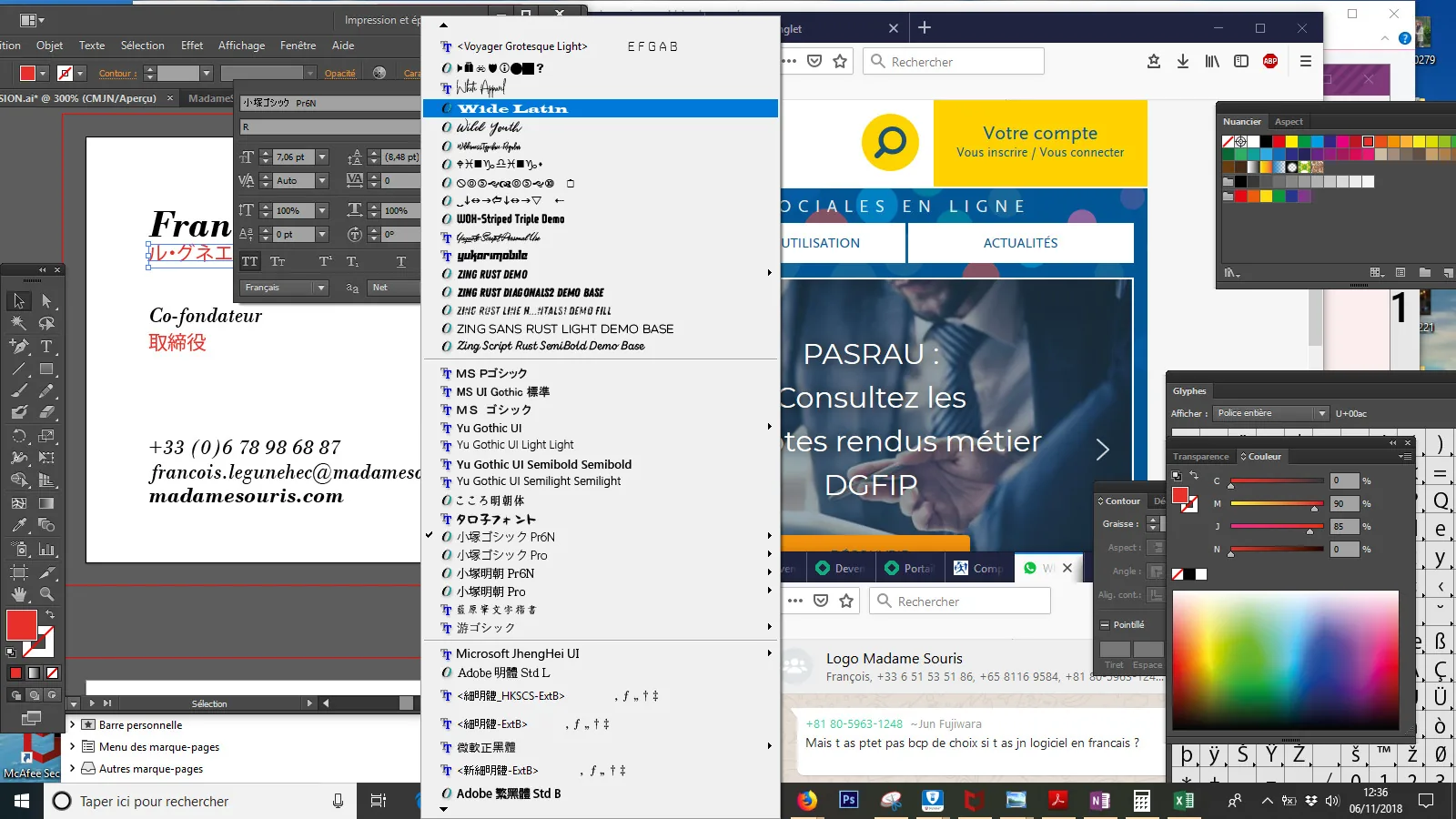This screenshot has height=819, width=1456.
Task: Open the Effet menu
Action: pos(192,45)
